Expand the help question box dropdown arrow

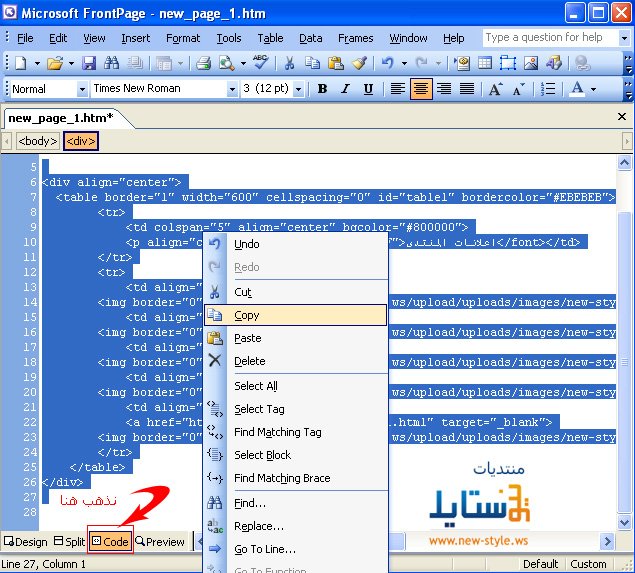pyautogui.click(x=624, y=38)
